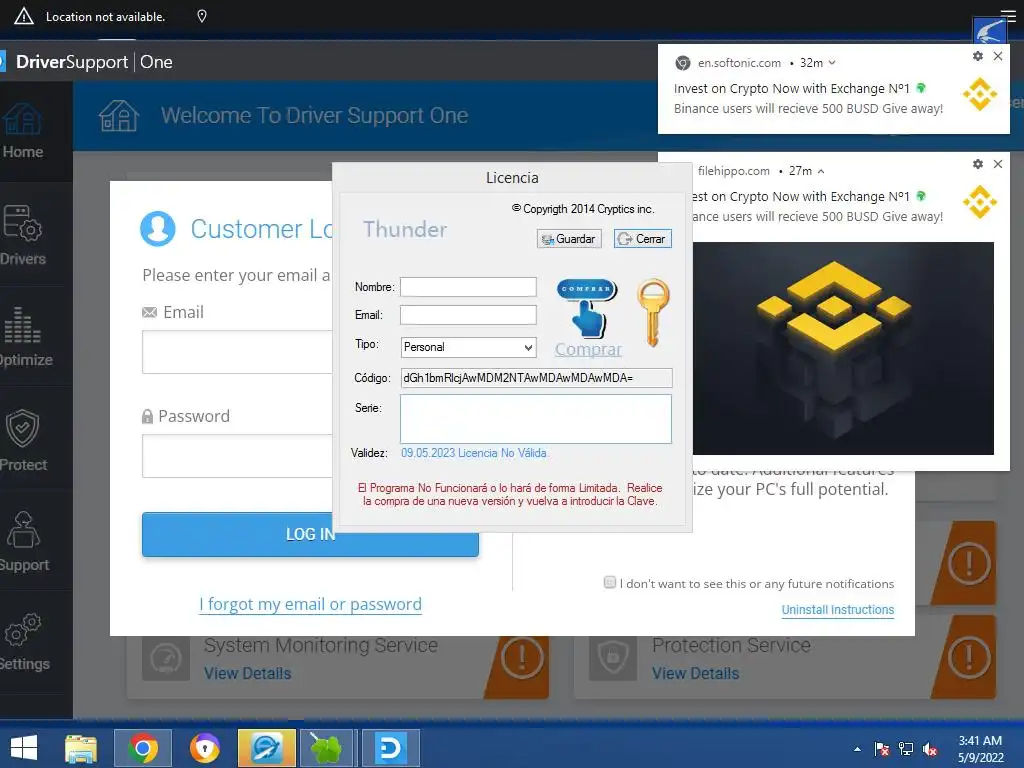
Task: Open the Tipo Personal dropdown
Action: (x=468, y=347)
